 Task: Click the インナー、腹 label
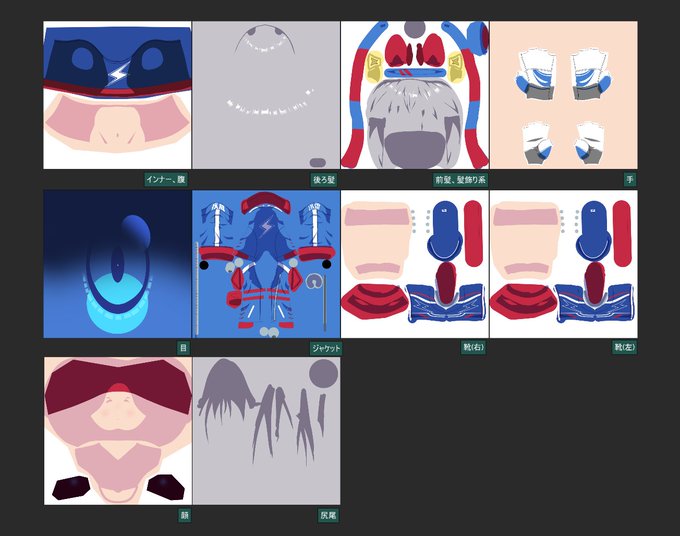(x=166, y=179)
